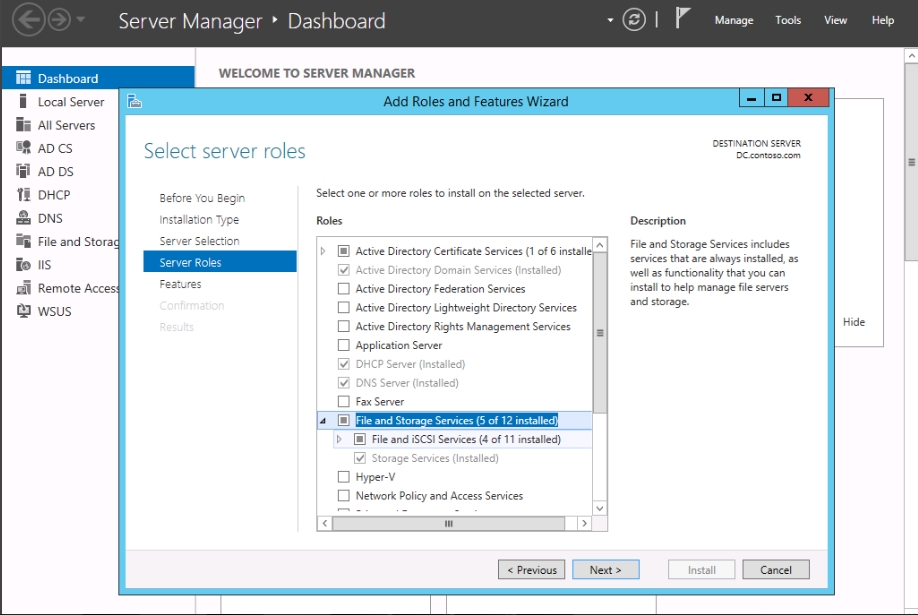Image resolution: width=918 pixels, height=615 pixels.
Task: Collapse File and Storage Services node
Action: click(323, 421)
